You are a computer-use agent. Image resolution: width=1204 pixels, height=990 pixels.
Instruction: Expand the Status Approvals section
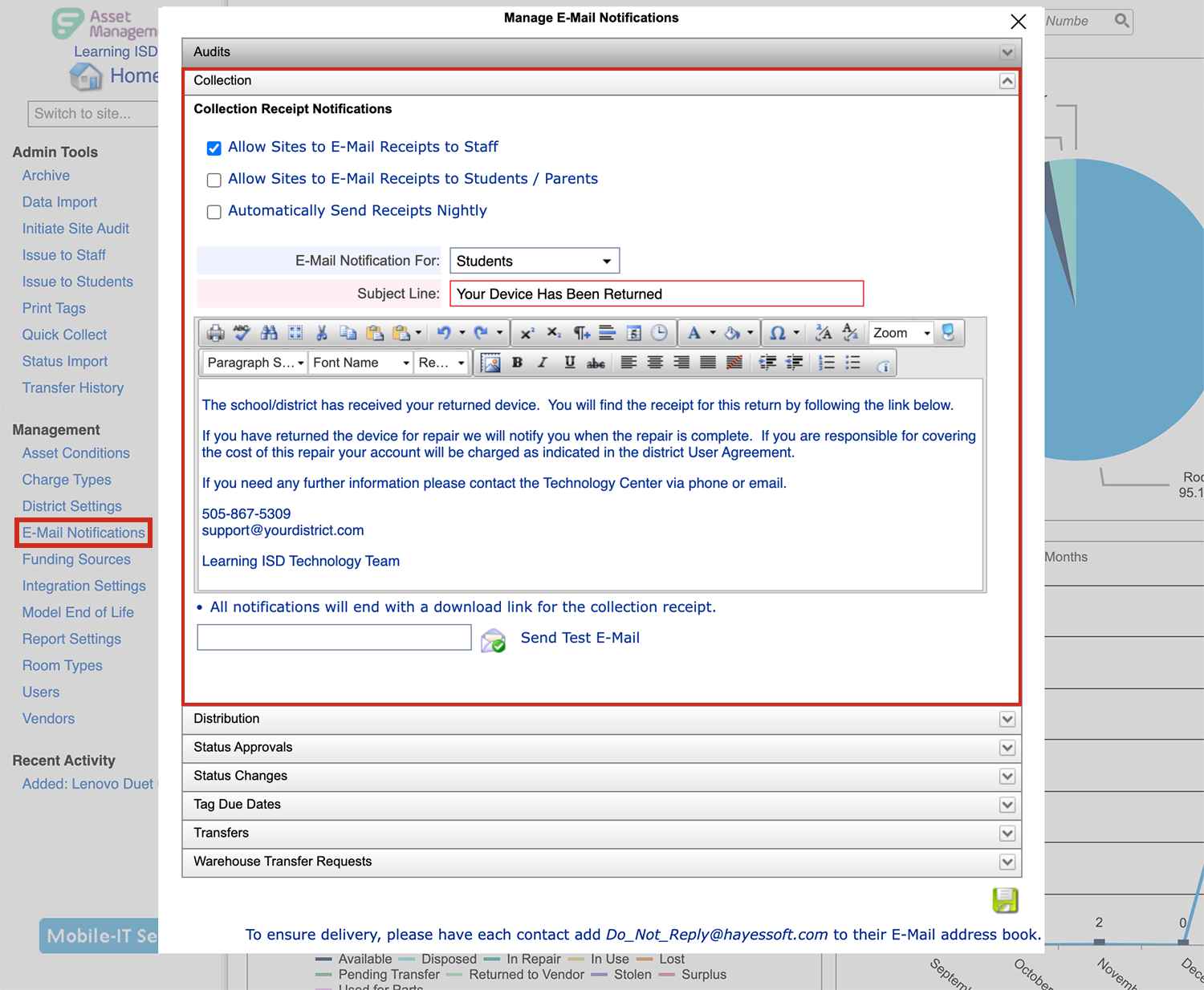[x=1007, y=748]
